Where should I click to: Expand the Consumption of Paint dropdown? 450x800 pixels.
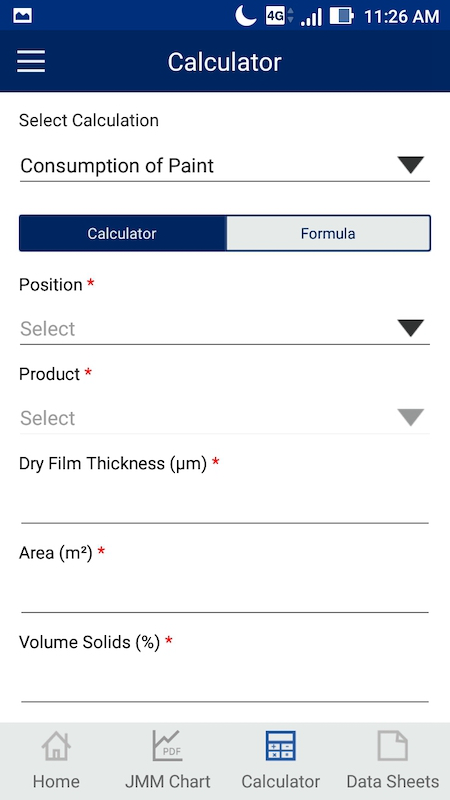coord(225,166)
